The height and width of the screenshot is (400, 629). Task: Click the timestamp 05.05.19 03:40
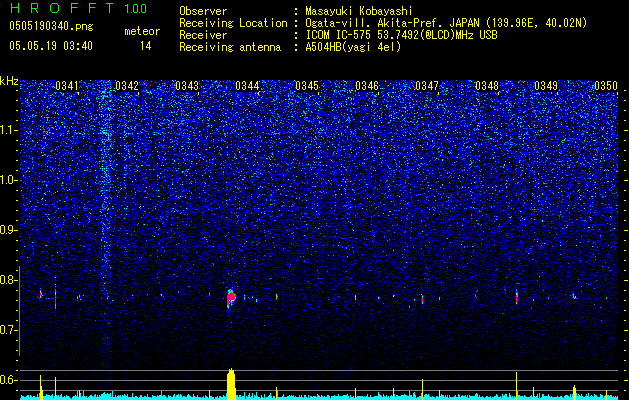tap(51, 46)
